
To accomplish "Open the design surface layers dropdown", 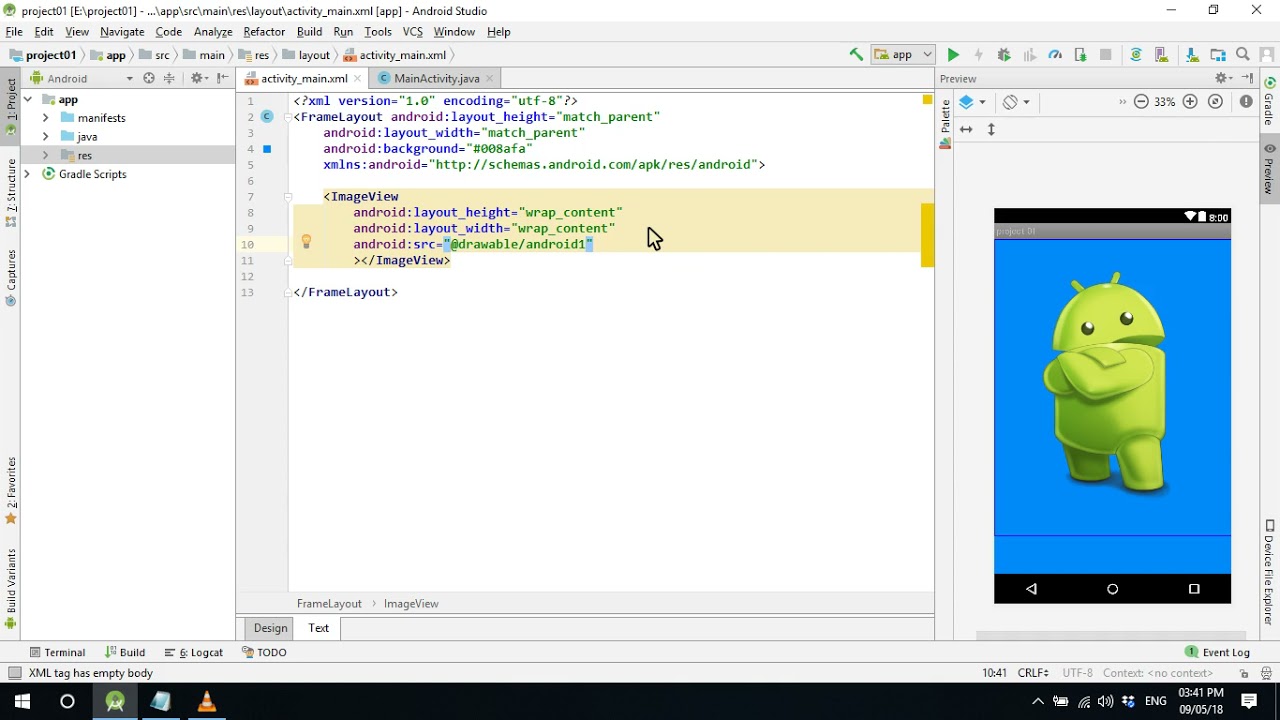I will [x=972, y=102].
